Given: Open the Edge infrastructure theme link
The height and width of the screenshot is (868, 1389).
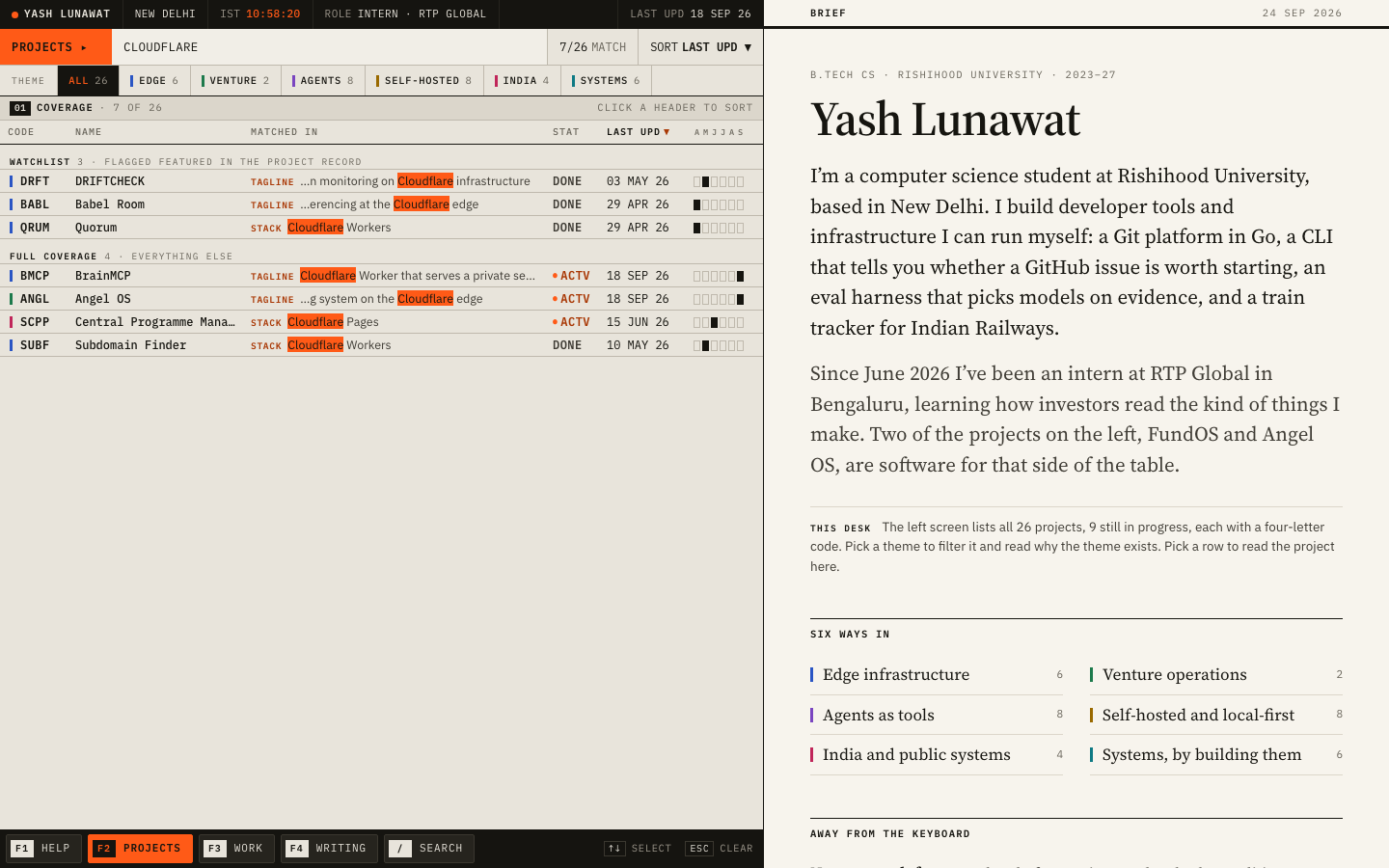Looking at the screenshot, I should (x=937, y=675).
